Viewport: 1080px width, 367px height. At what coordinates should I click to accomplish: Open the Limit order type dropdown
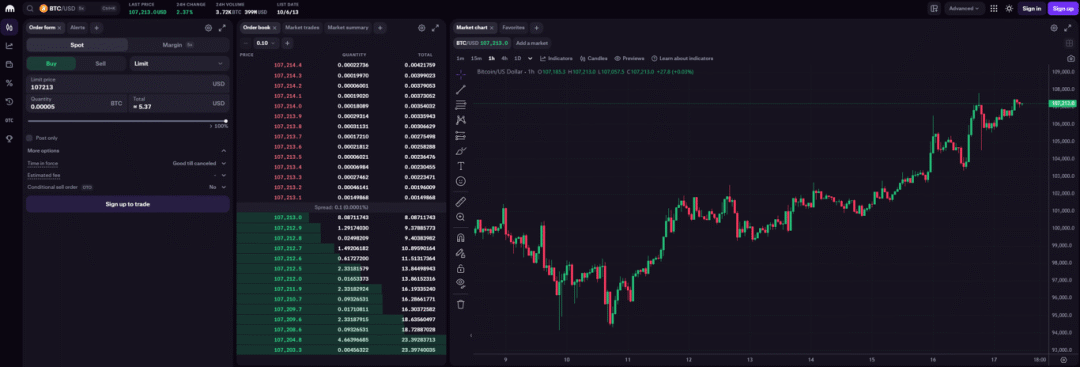[180, 63]
